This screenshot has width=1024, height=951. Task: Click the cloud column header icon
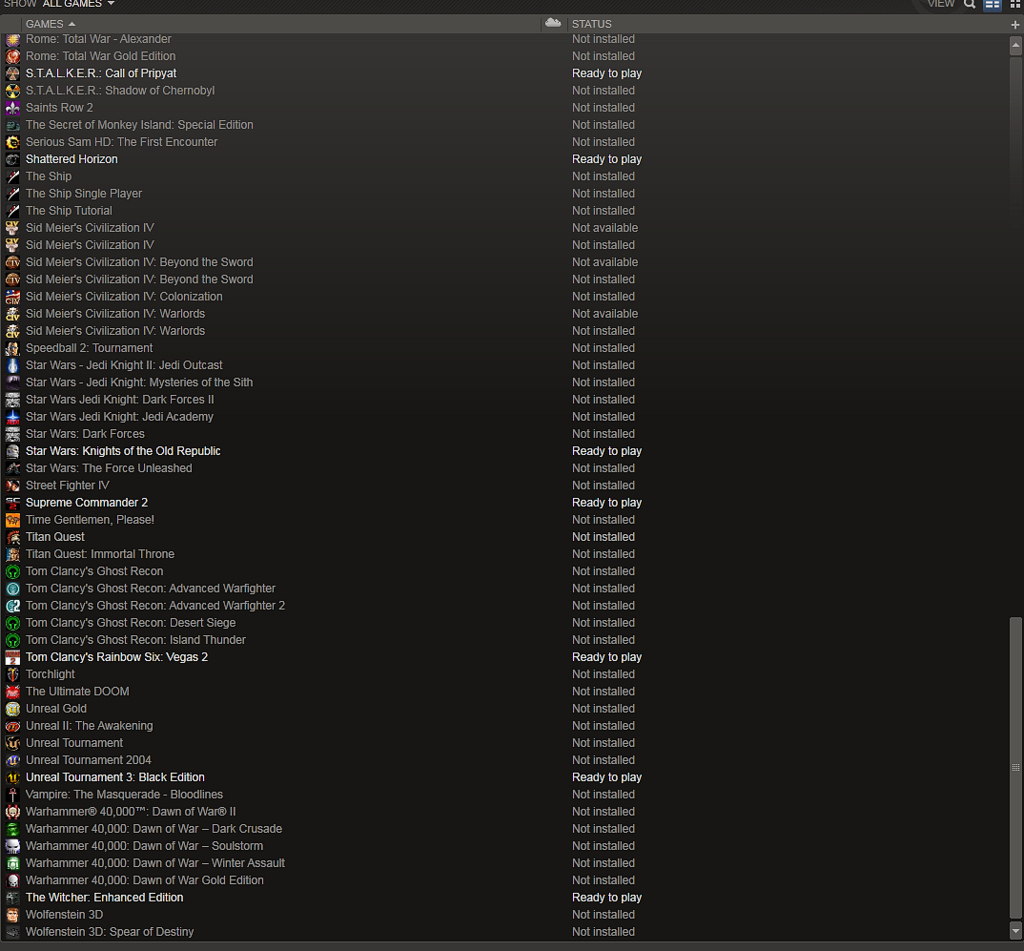tap(553, 24)
